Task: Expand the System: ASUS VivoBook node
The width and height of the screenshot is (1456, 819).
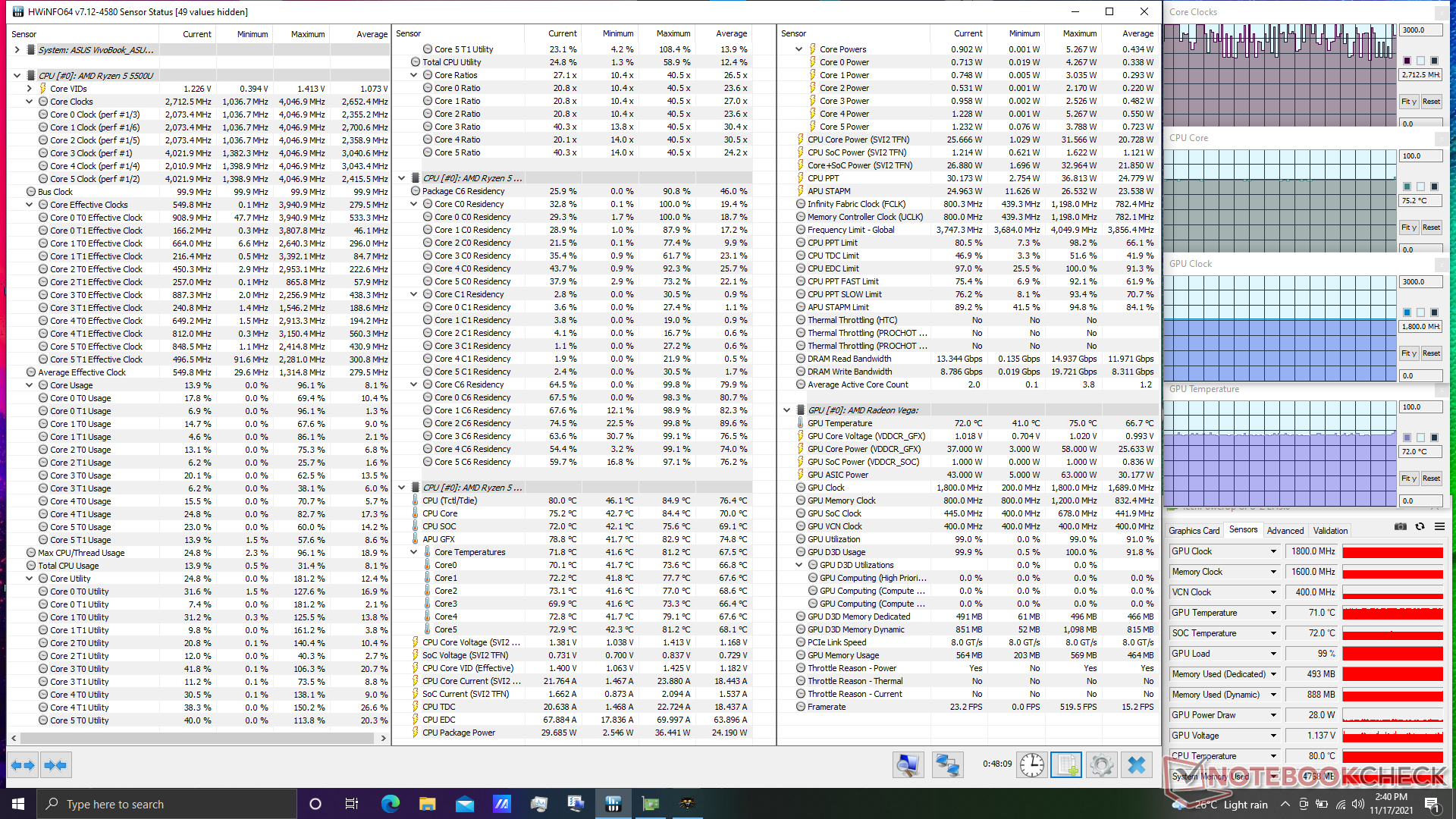Action: click(17, 50)
